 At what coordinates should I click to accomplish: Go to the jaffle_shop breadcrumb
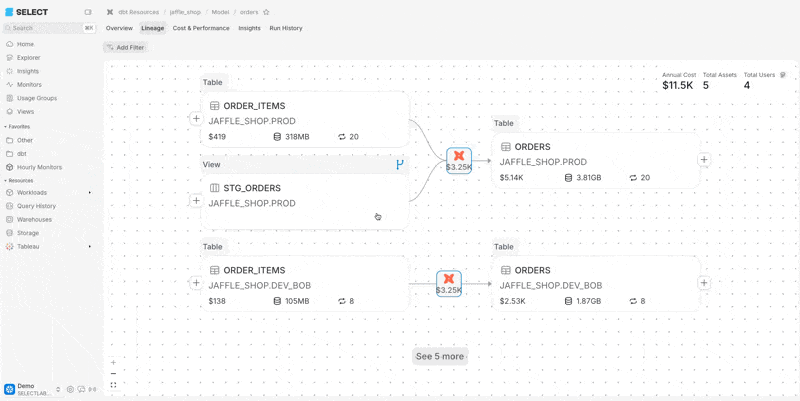185,12
